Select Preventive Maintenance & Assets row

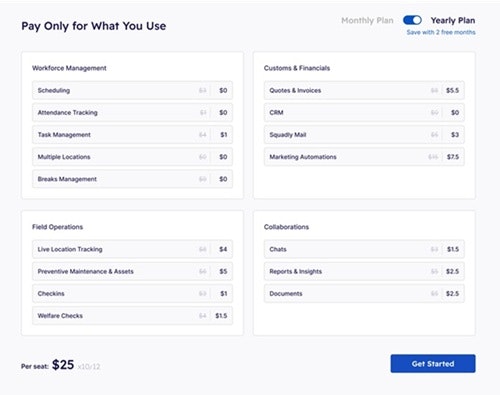pyautogui.click(x=132, y=271)
